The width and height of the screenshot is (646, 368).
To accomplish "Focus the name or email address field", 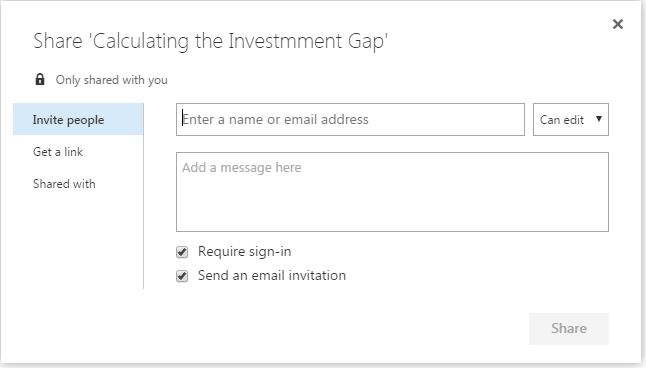I will click(350, 120).
